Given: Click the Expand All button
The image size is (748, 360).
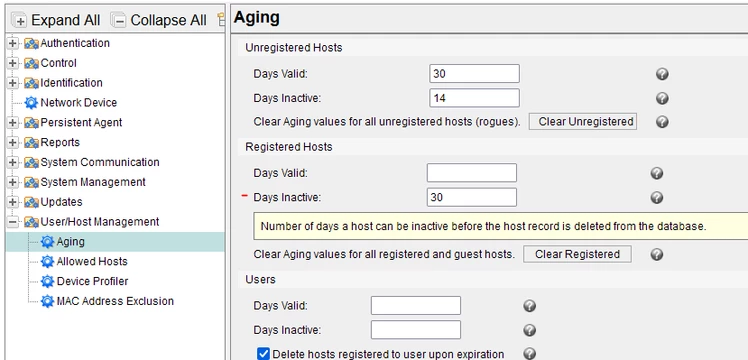Looking at the screenshot, I should pyautogui.click(x=57, y=20).
